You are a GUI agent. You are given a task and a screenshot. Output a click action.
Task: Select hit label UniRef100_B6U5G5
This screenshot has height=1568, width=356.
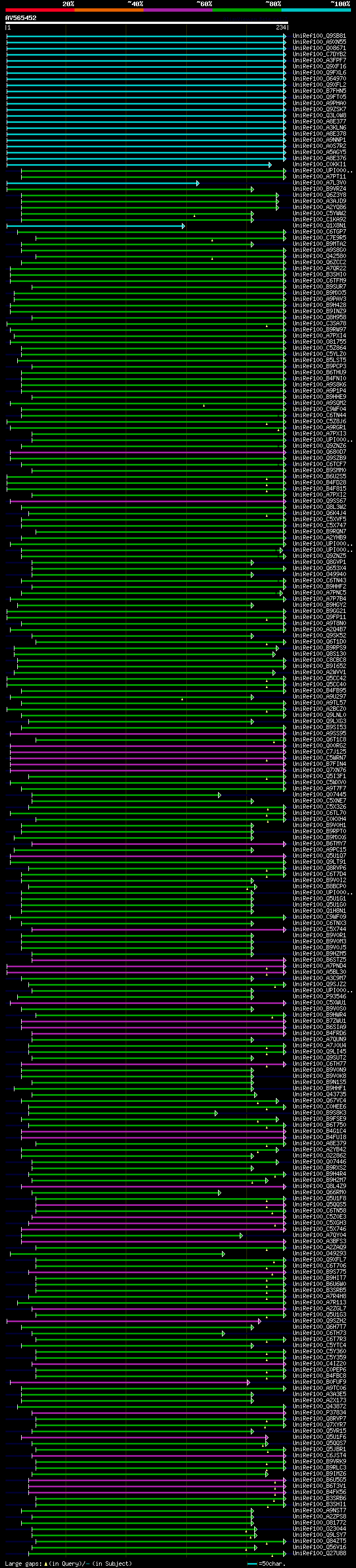319,1480
